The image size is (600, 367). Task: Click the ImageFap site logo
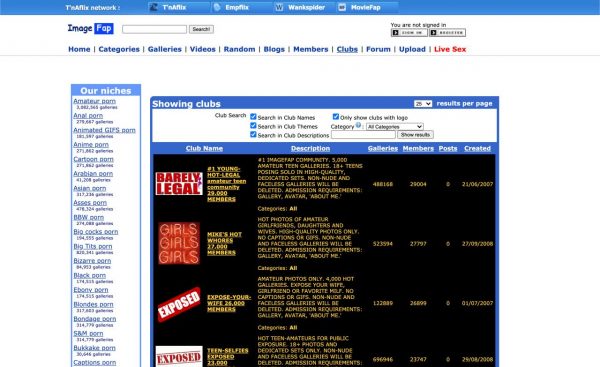91,28
